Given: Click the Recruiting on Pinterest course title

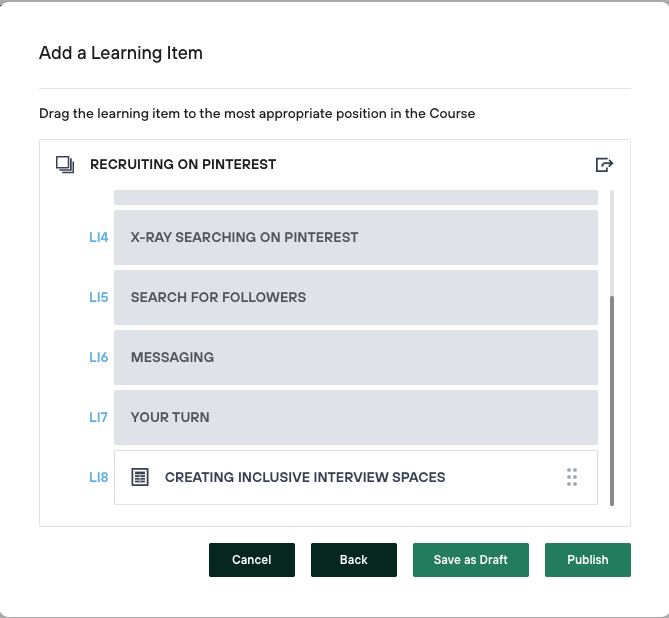Looking at the screenshot, I should click(183, 165).
